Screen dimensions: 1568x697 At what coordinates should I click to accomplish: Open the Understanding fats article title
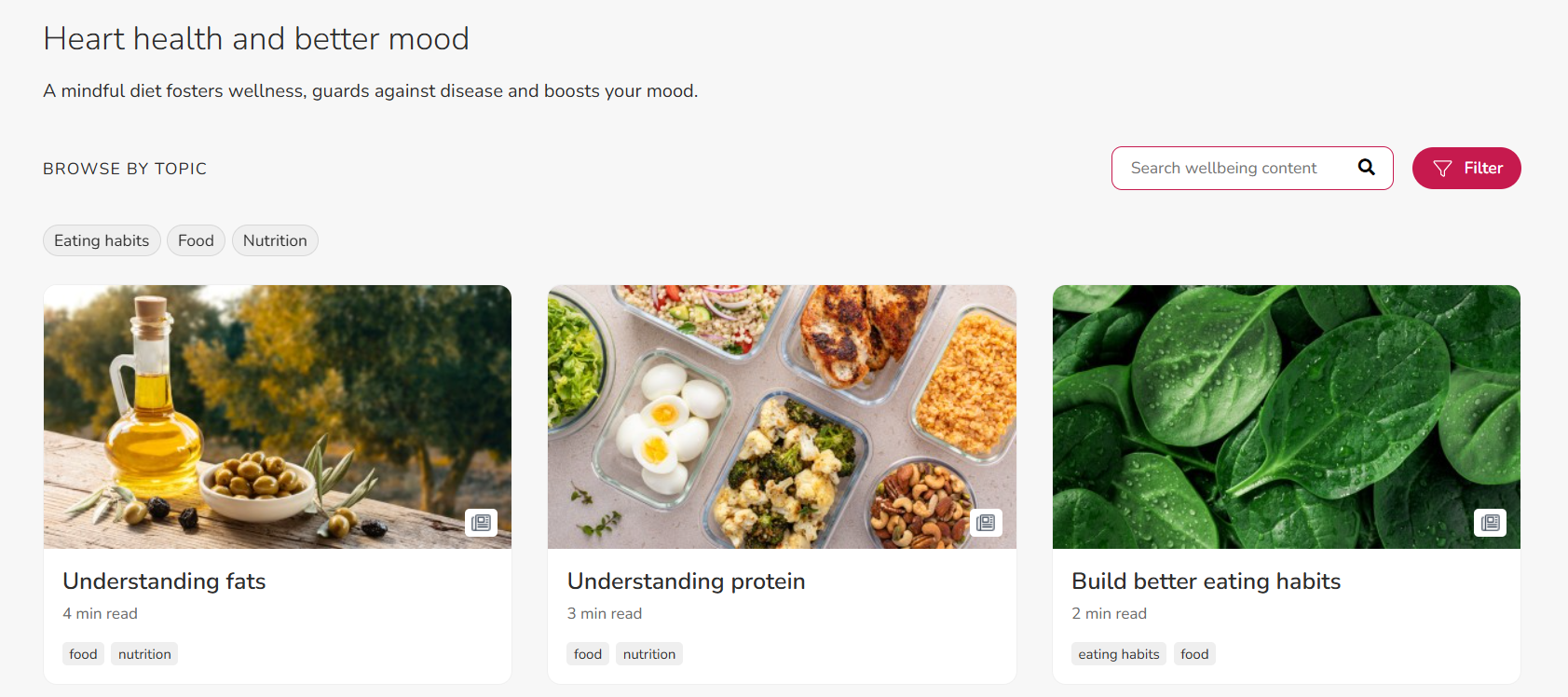point(164,581)
